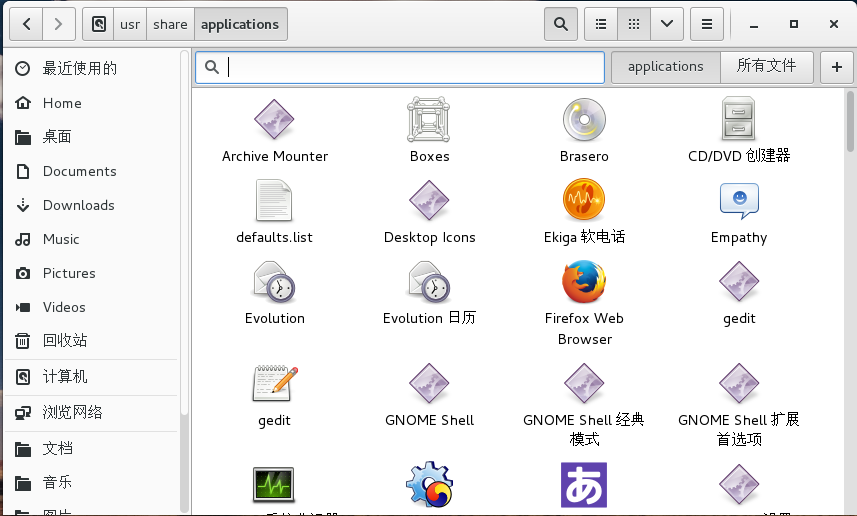Select the GNOME Shell 经典模式 icon

click(x=584, y=384)
